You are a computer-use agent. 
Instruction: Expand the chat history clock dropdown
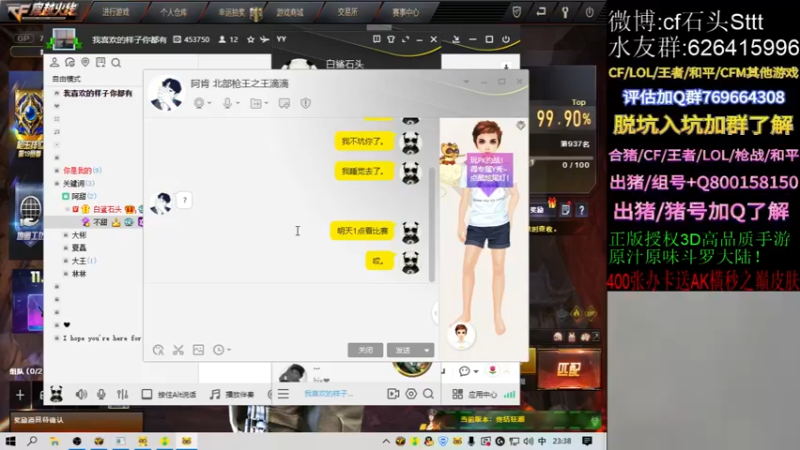(x=229, y=350)
